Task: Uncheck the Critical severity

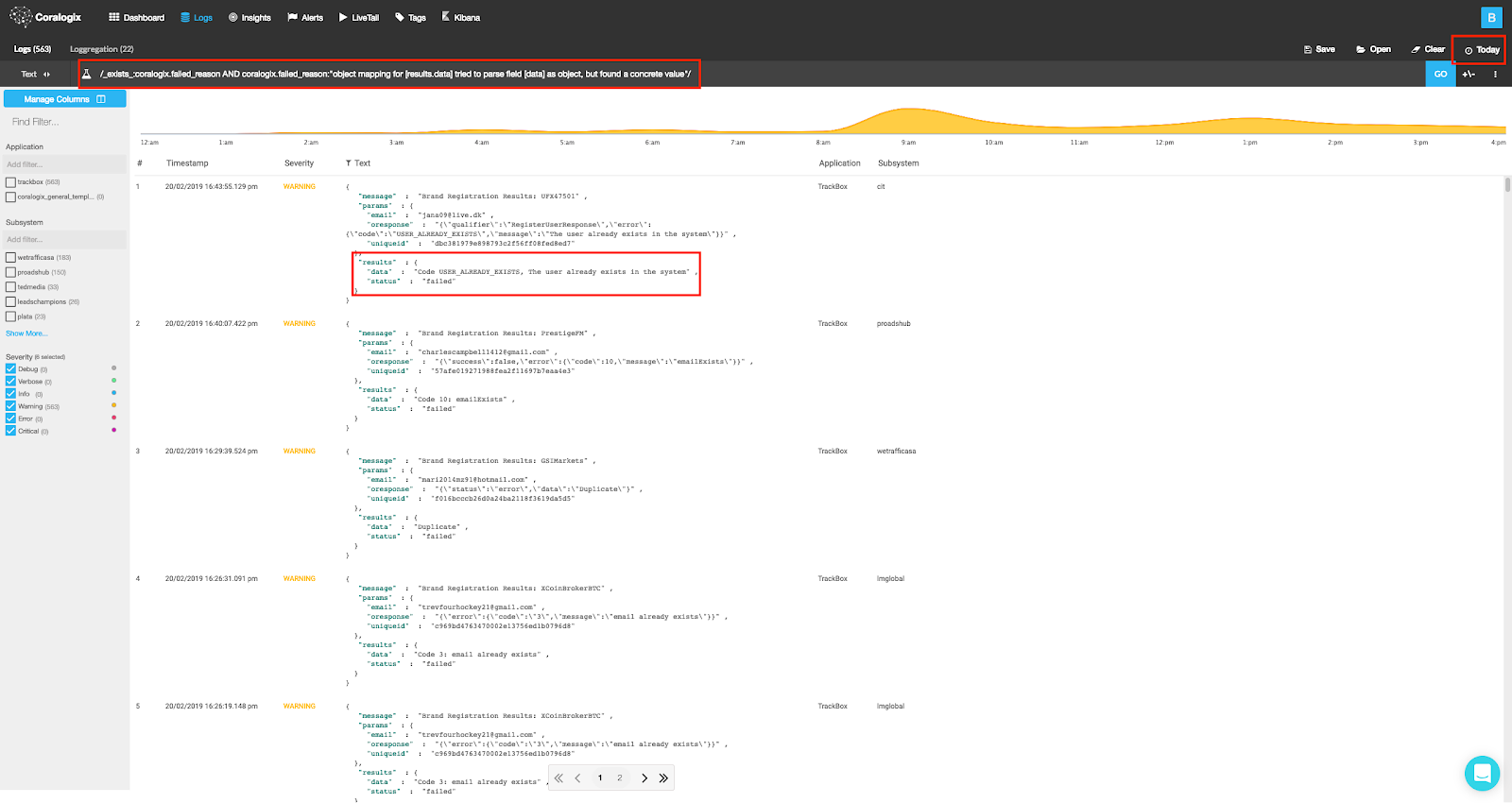Action: [10, 431]
